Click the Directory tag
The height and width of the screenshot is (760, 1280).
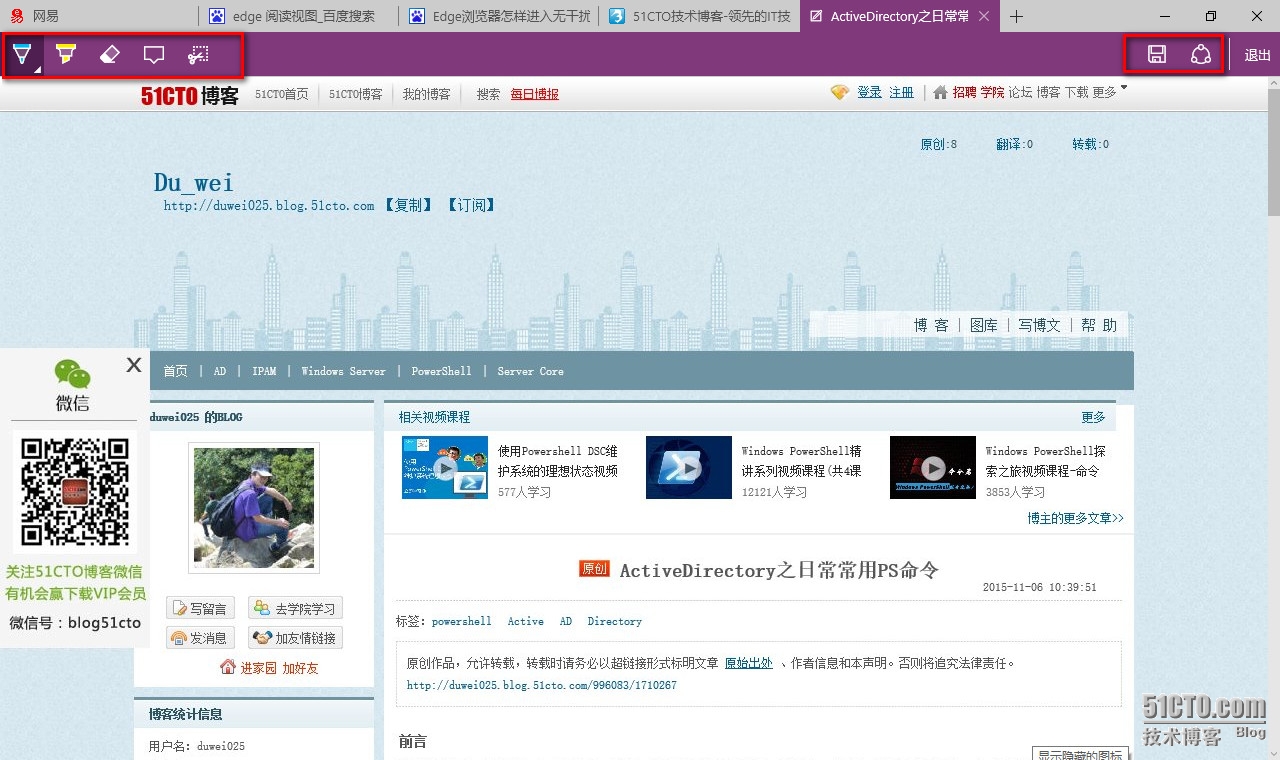614,621
